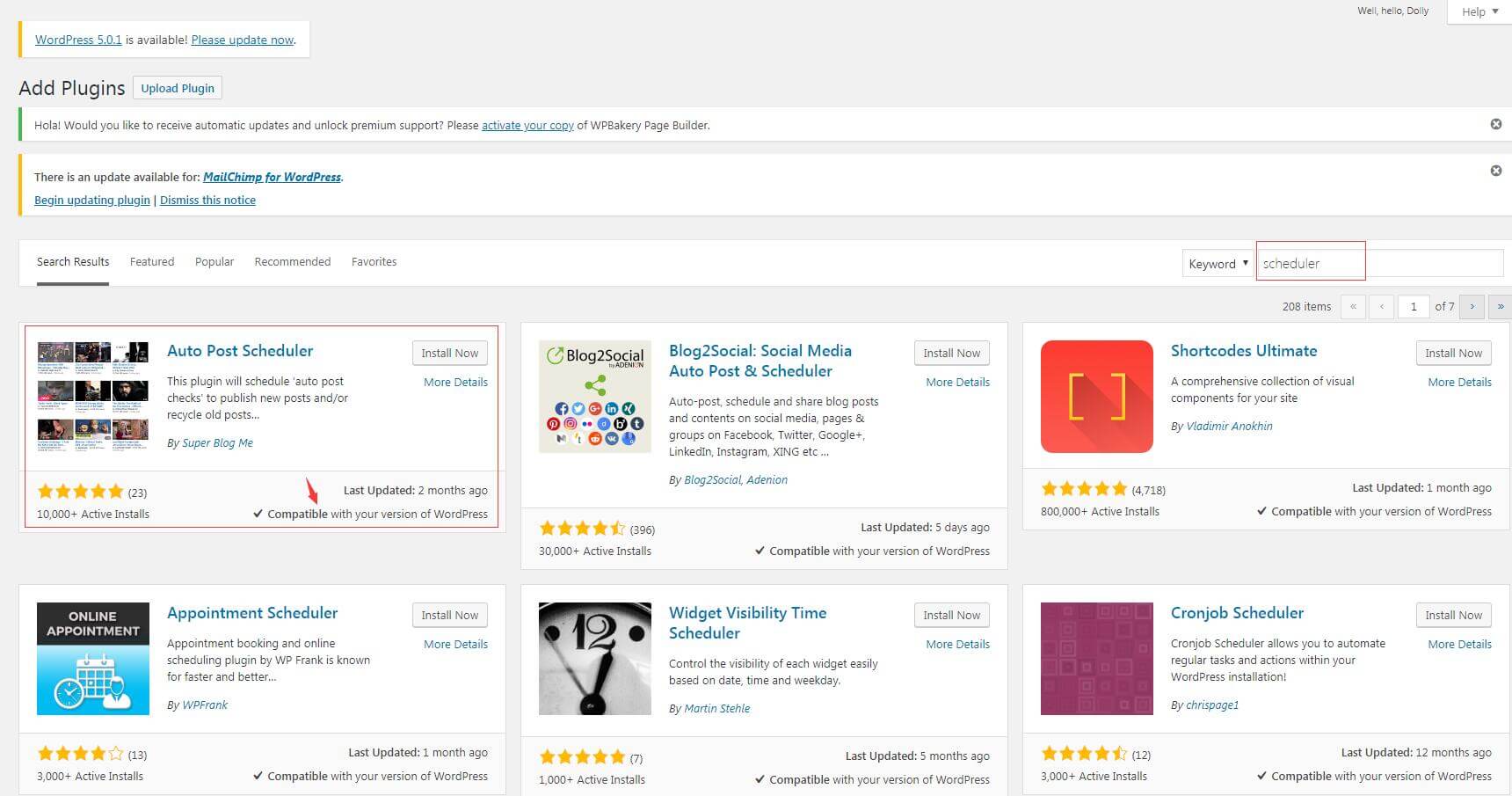Screen dimensions: 1512x796
Task: Click the Appointment Scheduler calendar icon
Action: pyautogui.click(x=92, y=659)
